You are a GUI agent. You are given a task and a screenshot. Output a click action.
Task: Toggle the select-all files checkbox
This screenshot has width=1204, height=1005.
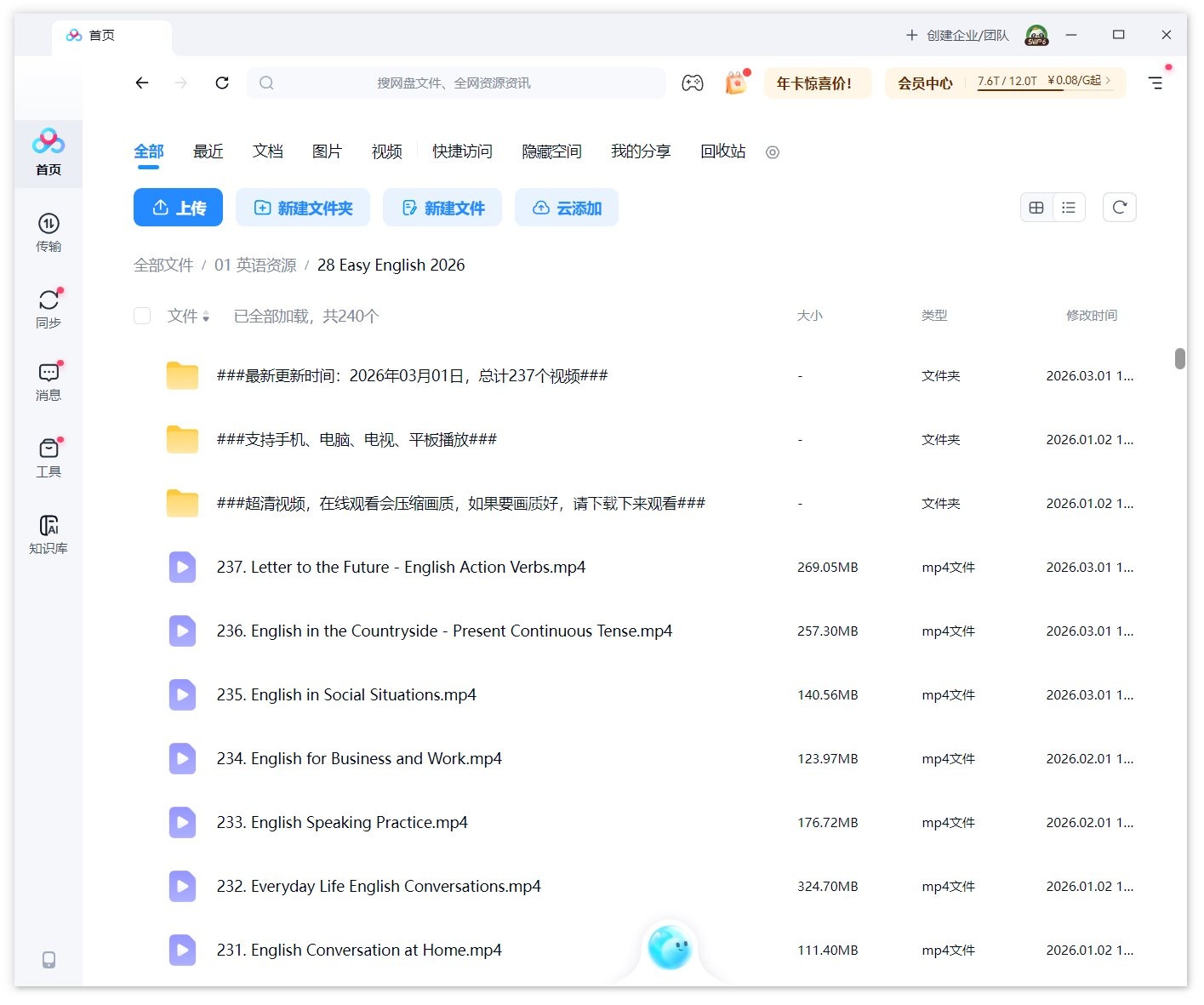coord(142,316)
